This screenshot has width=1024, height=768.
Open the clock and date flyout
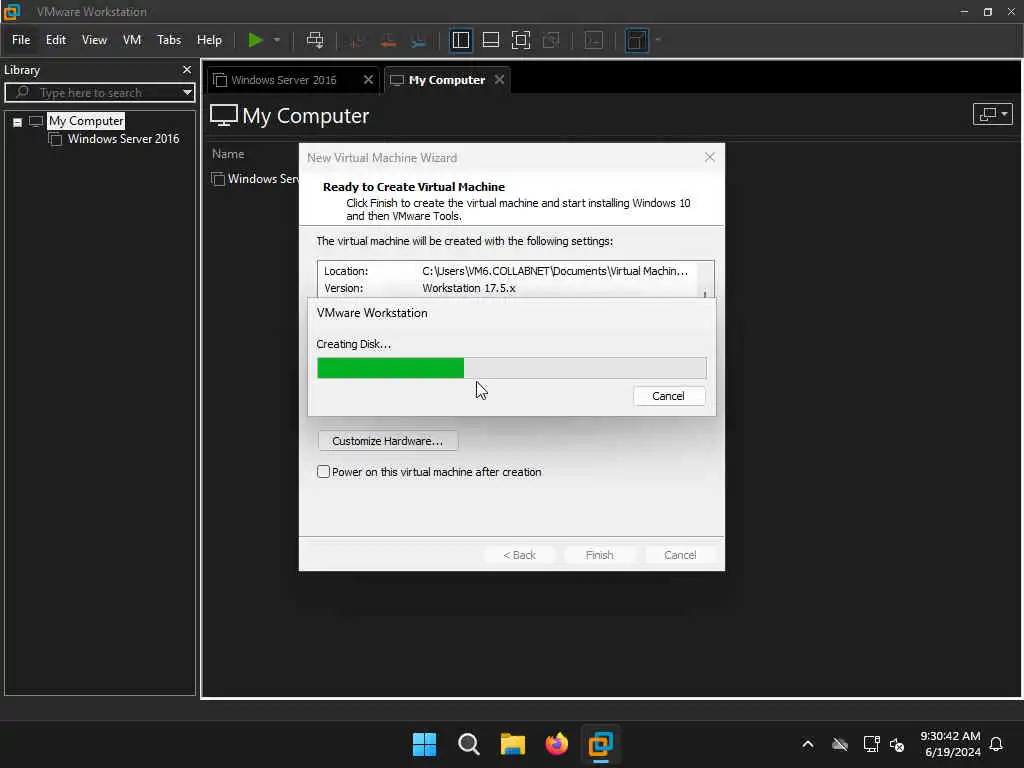click(950, 744)
